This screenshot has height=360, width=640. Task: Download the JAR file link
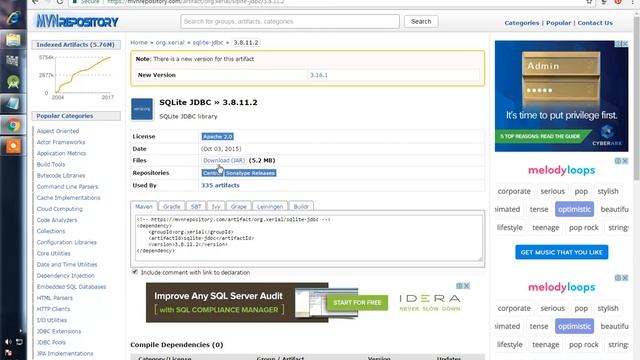click(224, 160)
